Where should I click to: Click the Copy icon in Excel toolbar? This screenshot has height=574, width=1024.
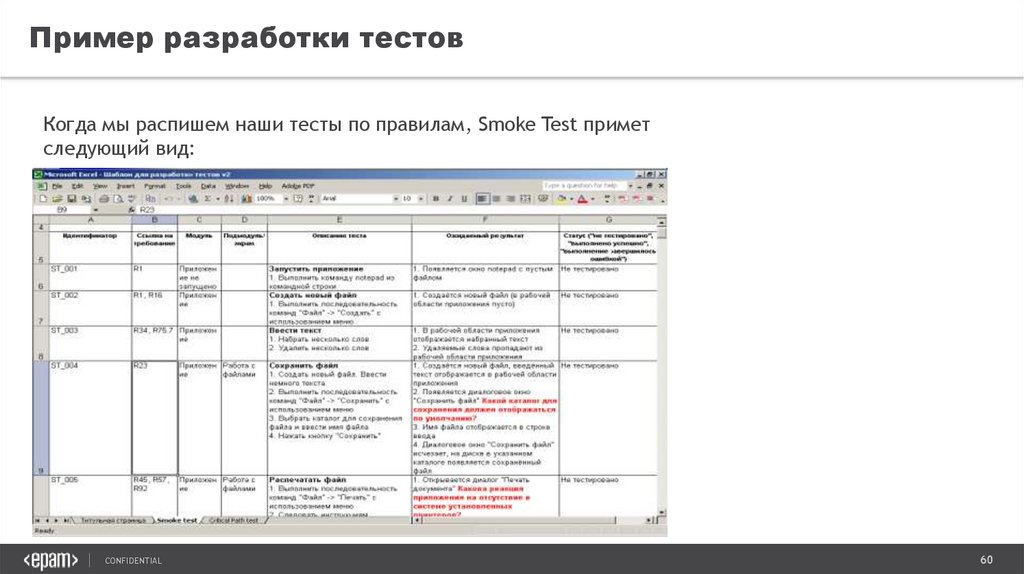pyautogui.click(x=150, y=199)
